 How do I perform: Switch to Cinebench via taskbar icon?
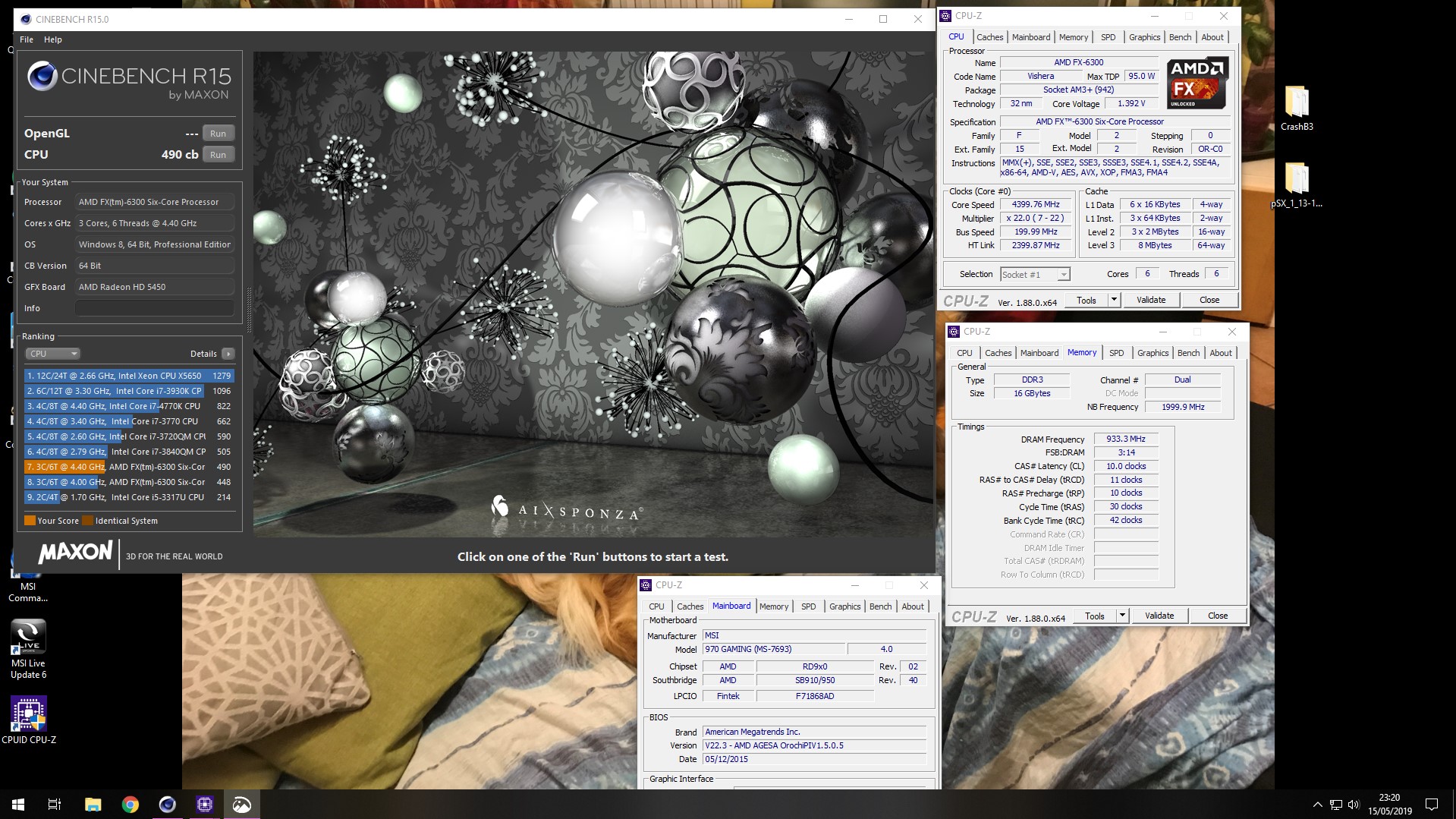(167, 805)
